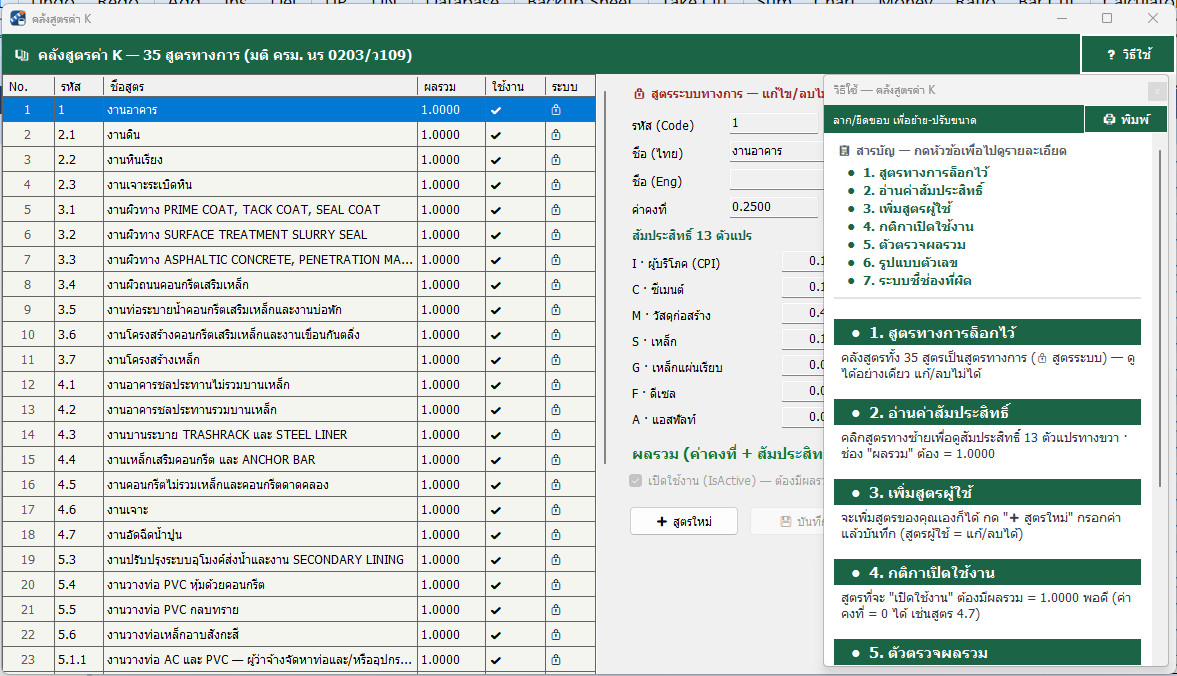Jump to help topic 5. ตัวตรวจผลรวม
The image size is (1177, 676).
coord(914,245)
